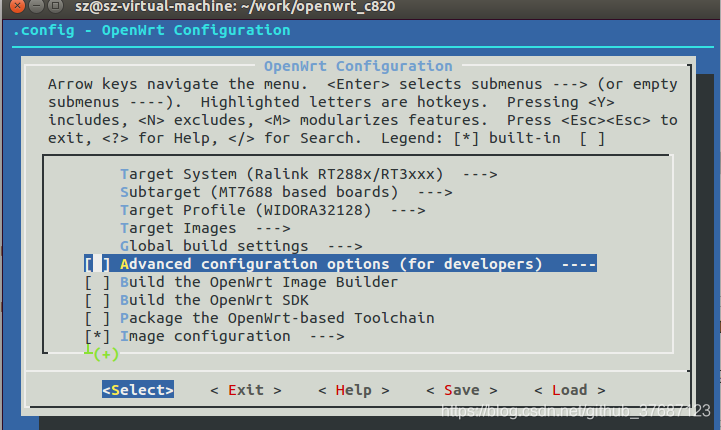721x430 pixels.
Task: Click the arrow after Target System
Action: click(x=480, y=175)
